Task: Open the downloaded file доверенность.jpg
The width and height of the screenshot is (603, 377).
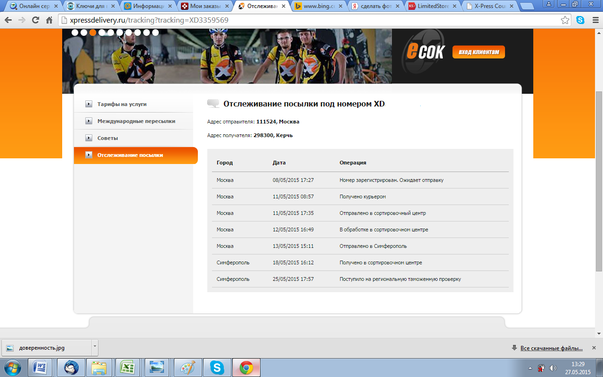Action: [x=47, y=347]
